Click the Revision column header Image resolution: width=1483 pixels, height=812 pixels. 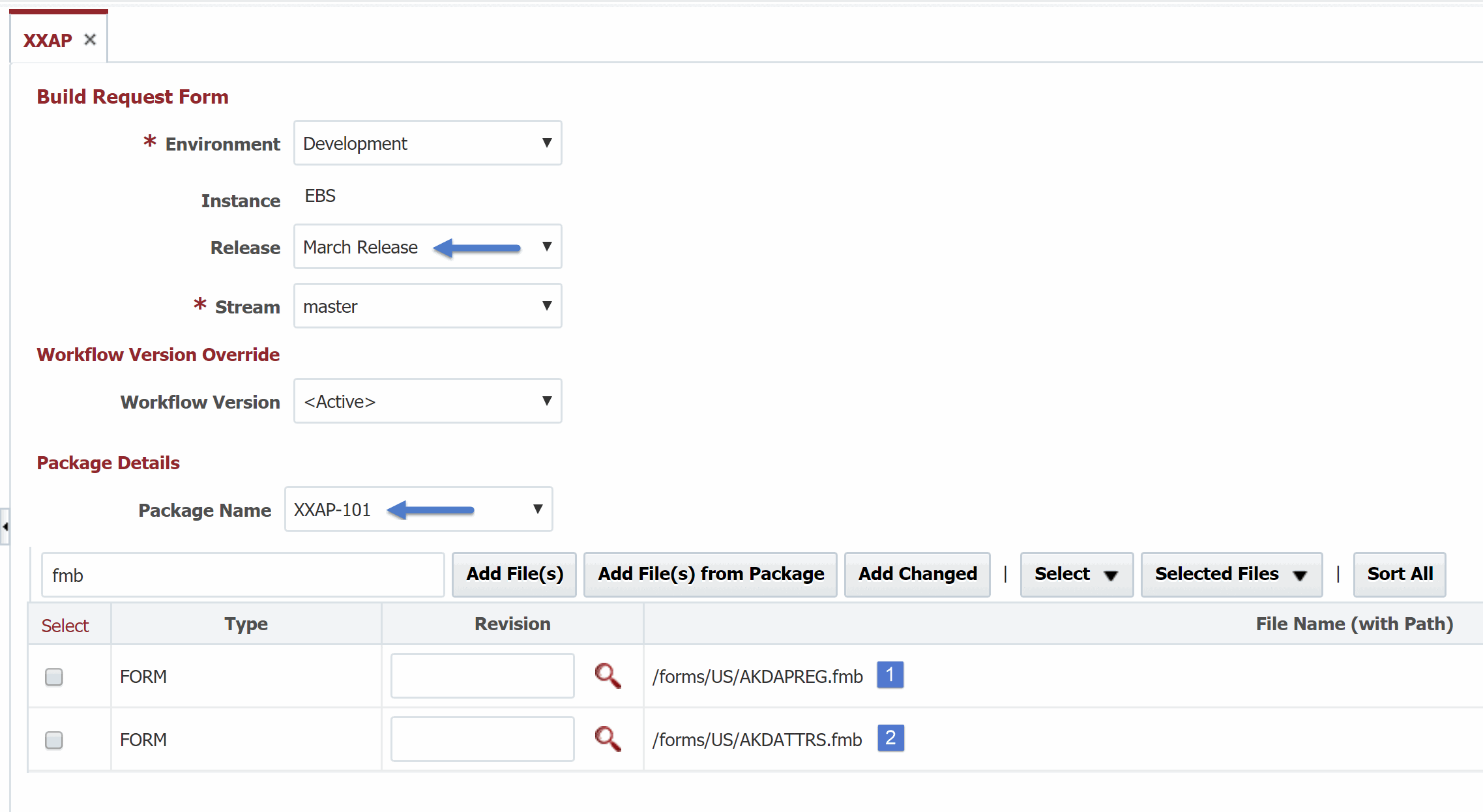pyautogui.click(x=512, y=624)
